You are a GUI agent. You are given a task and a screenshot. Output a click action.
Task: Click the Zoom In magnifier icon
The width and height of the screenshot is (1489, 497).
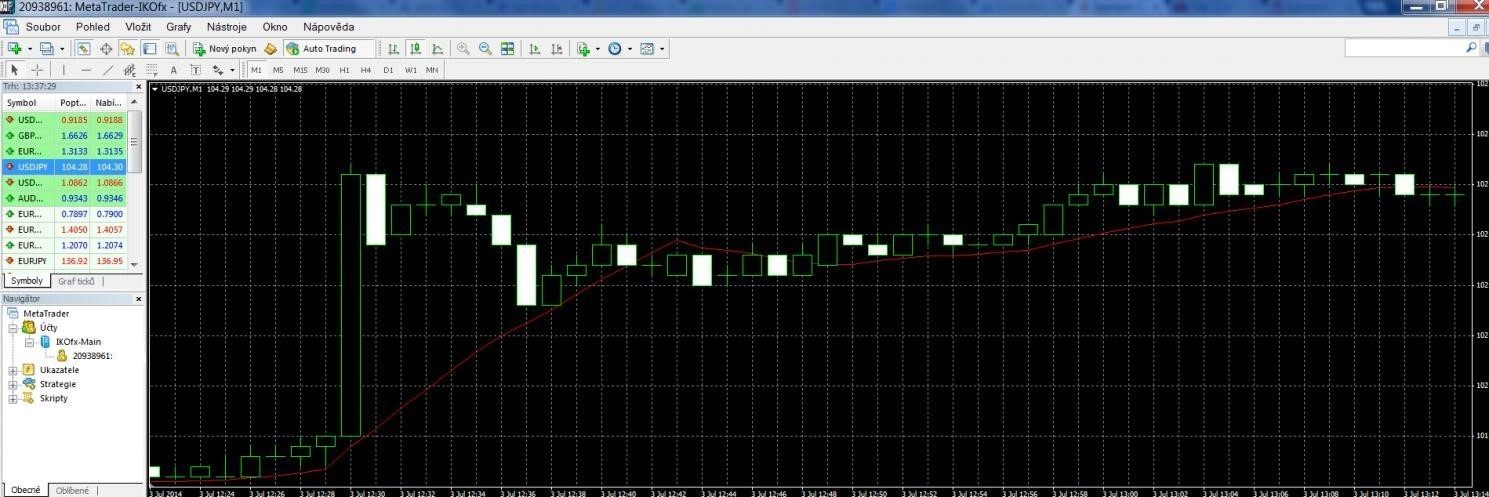[x=463, y=48]
